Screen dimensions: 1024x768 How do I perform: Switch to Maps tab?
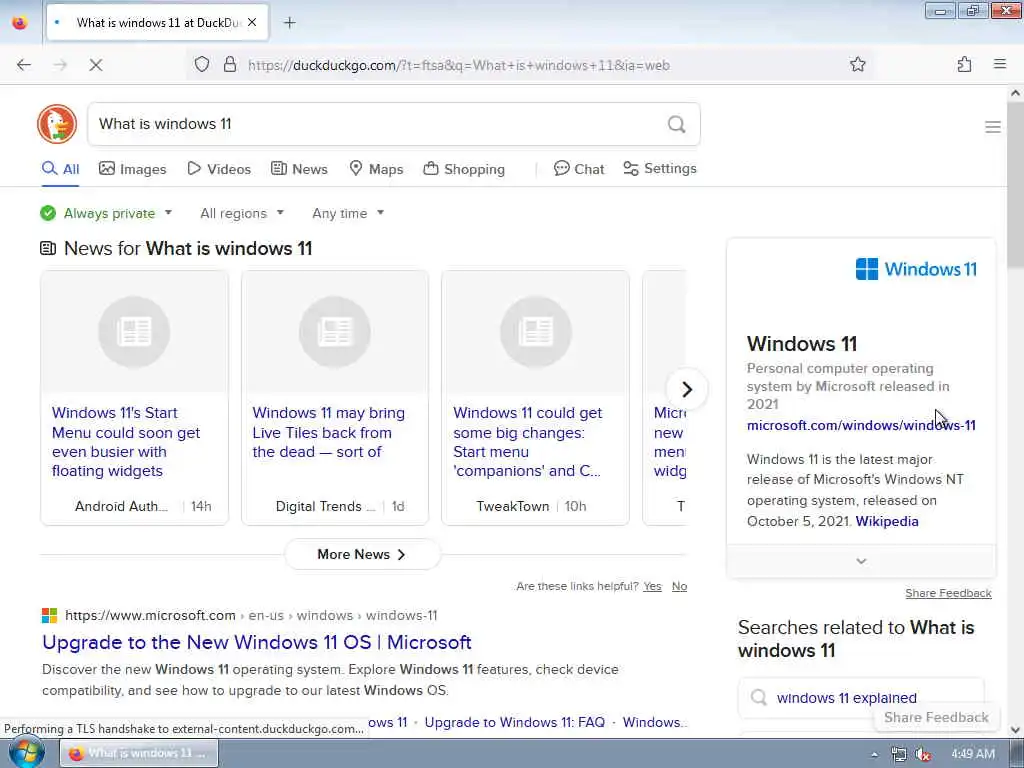click(x=376, y=169)
